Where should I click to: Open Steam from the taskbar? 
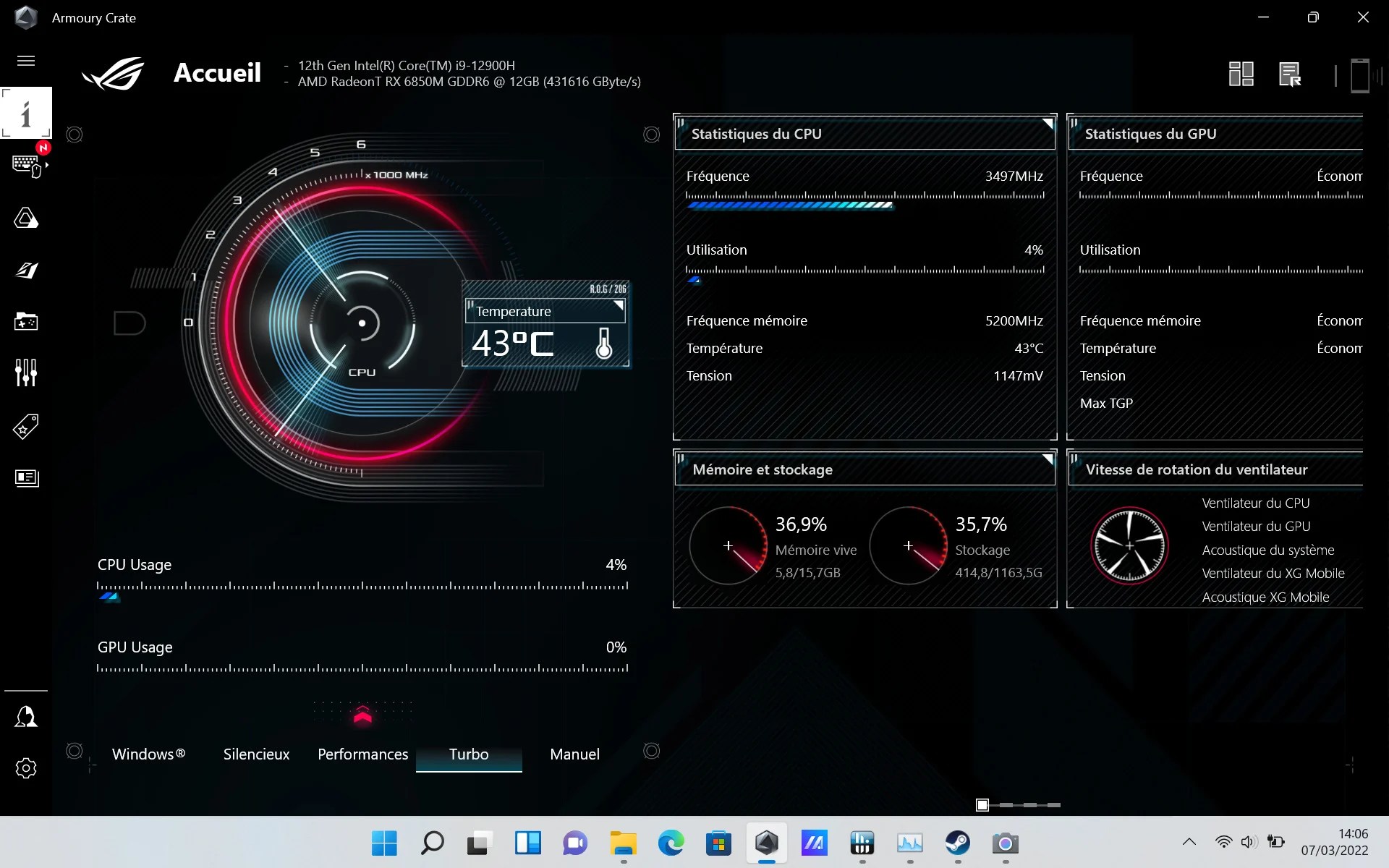point(958,843)
